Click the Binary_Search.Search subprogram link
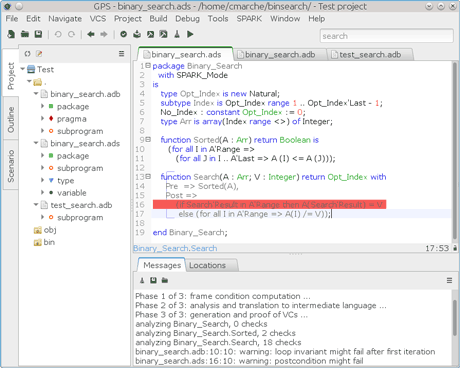Image resolution: width=460 pixels, height=368 pixels. (x=175, y=248)
